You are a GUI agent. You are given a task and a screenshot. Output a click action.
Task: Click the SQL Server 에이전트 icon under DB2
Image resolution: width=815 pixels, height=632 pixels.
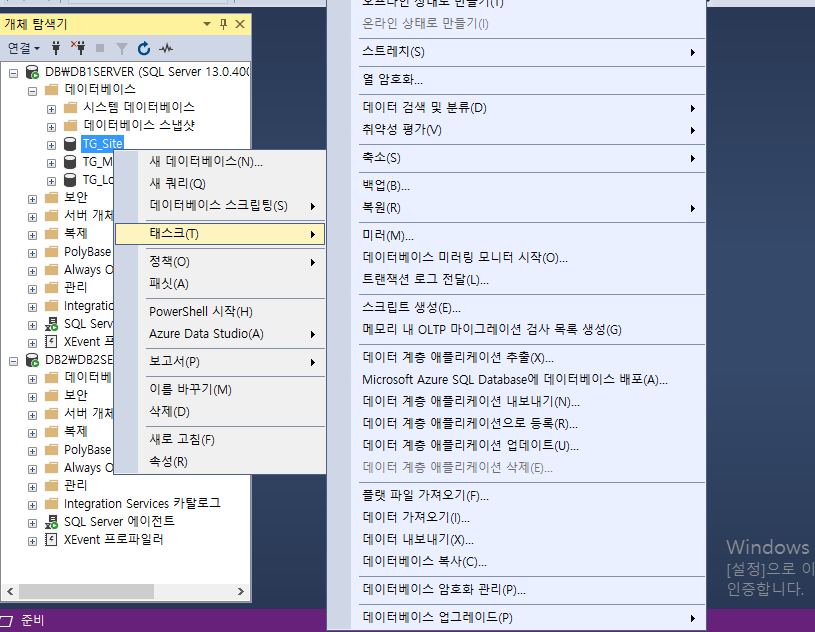(x=51, y=521)
